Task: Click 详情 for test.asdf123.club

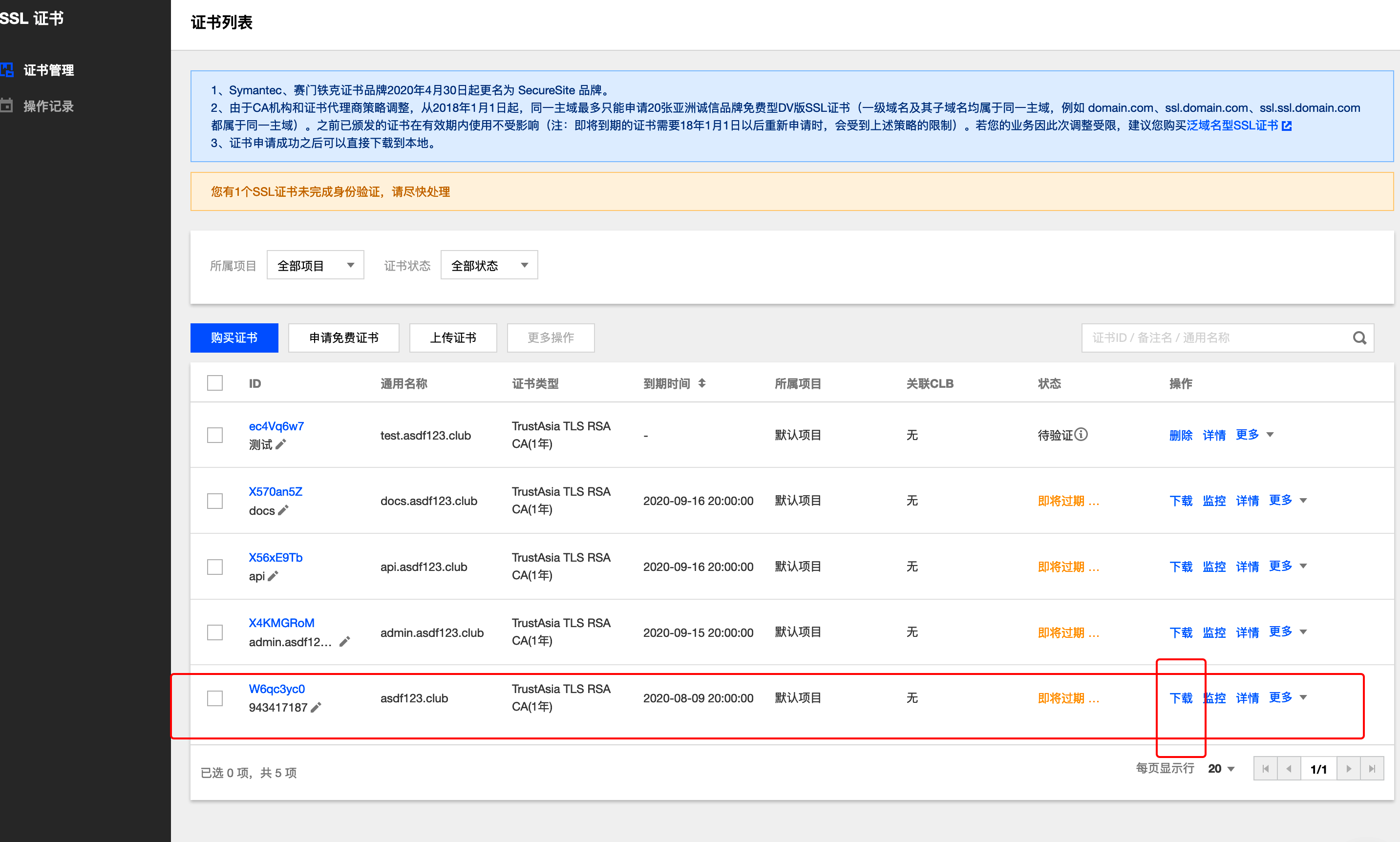Action: 1214,435
